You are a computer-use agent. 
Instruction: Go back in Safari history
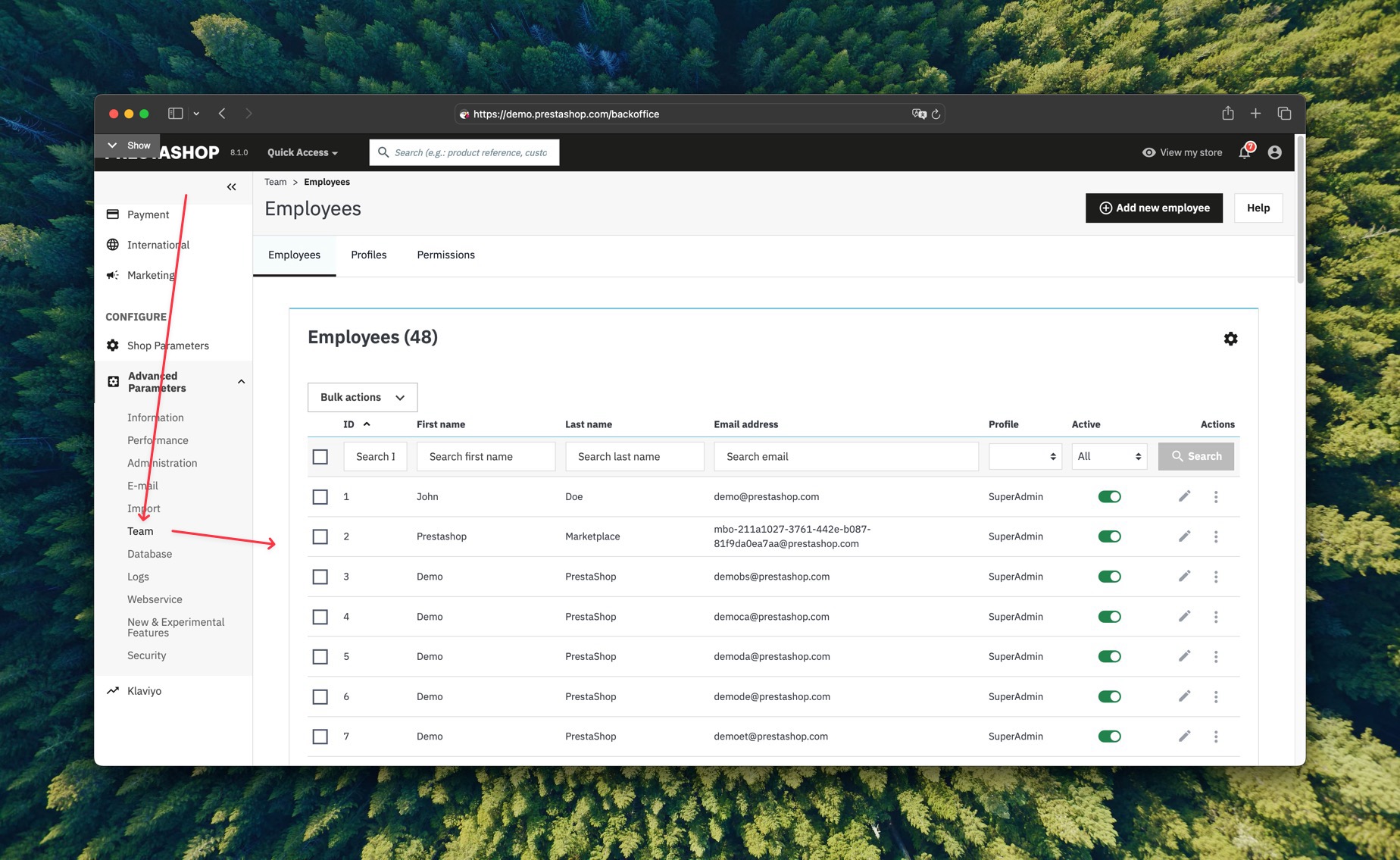click(x=222, y=113)
